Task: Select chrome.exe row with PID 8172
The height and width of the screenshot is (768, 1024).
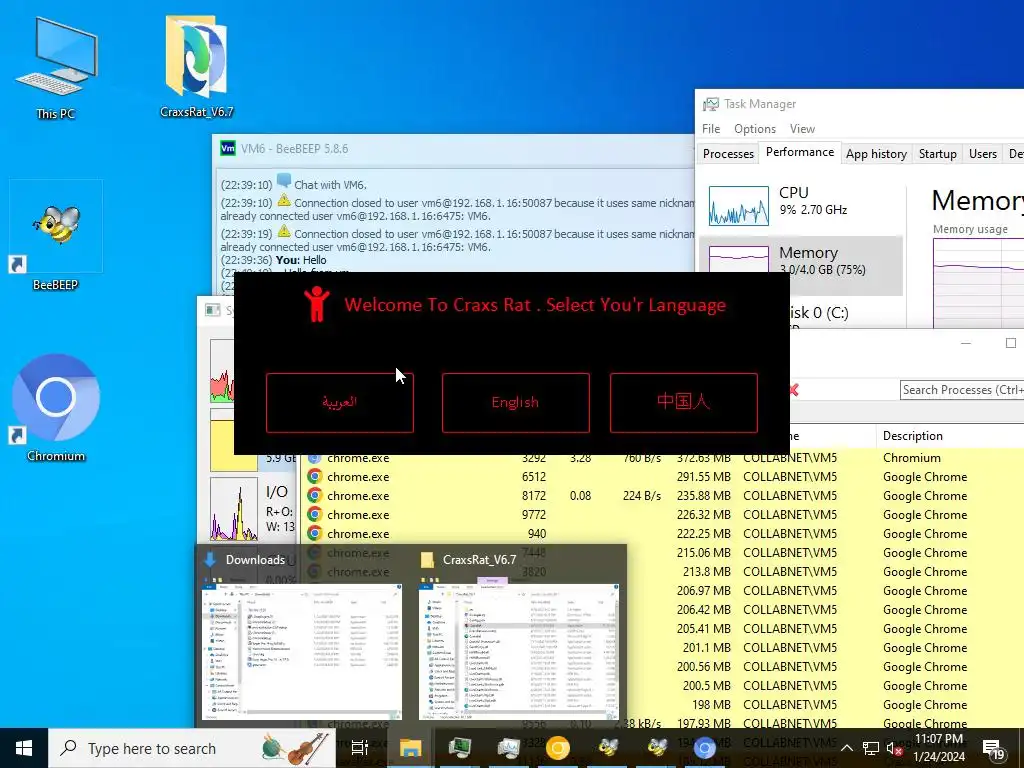Action: pos(662,496)
